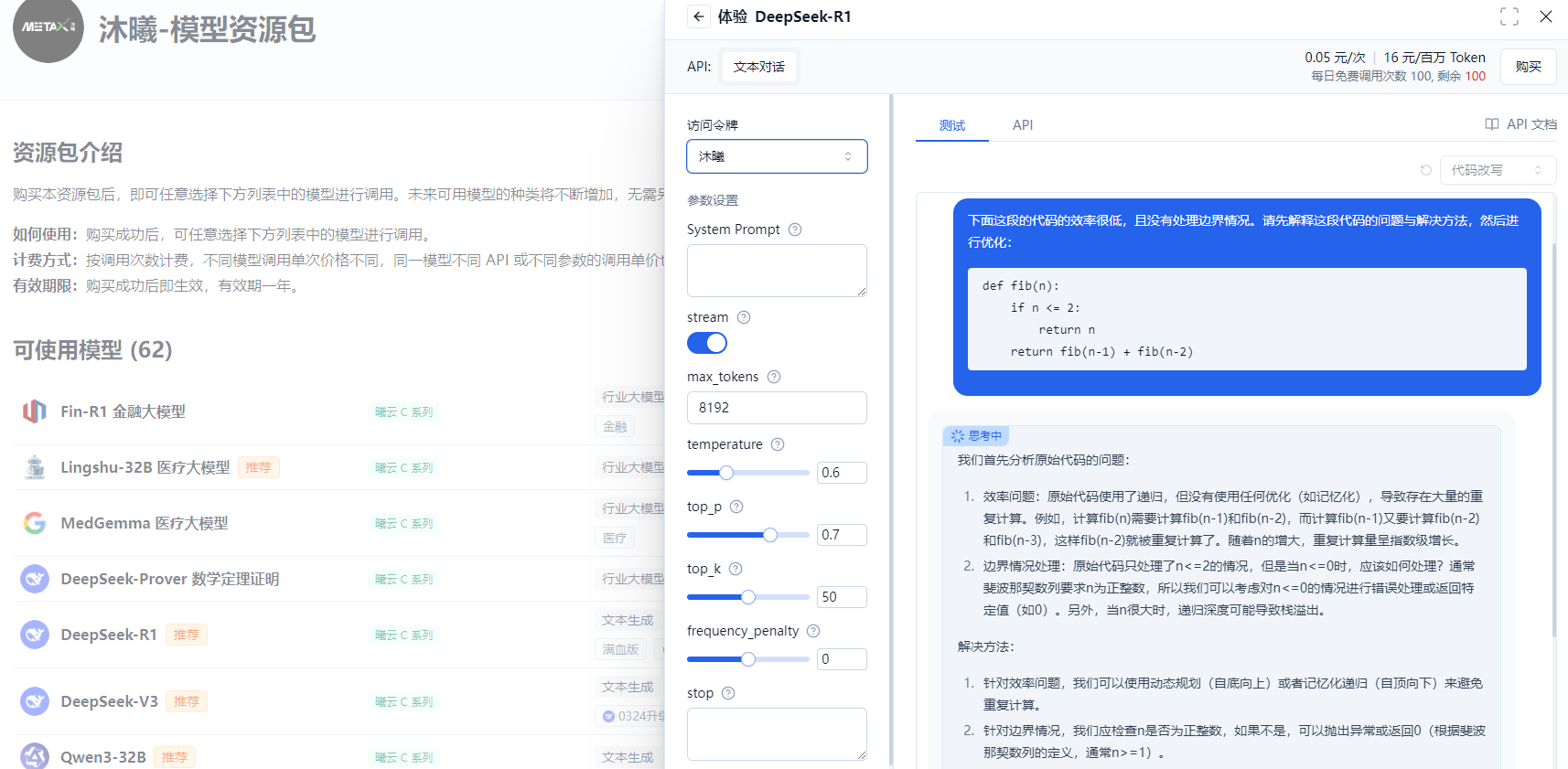
Task: Click the def fib(n) code block
Action: pos(1247,319)
